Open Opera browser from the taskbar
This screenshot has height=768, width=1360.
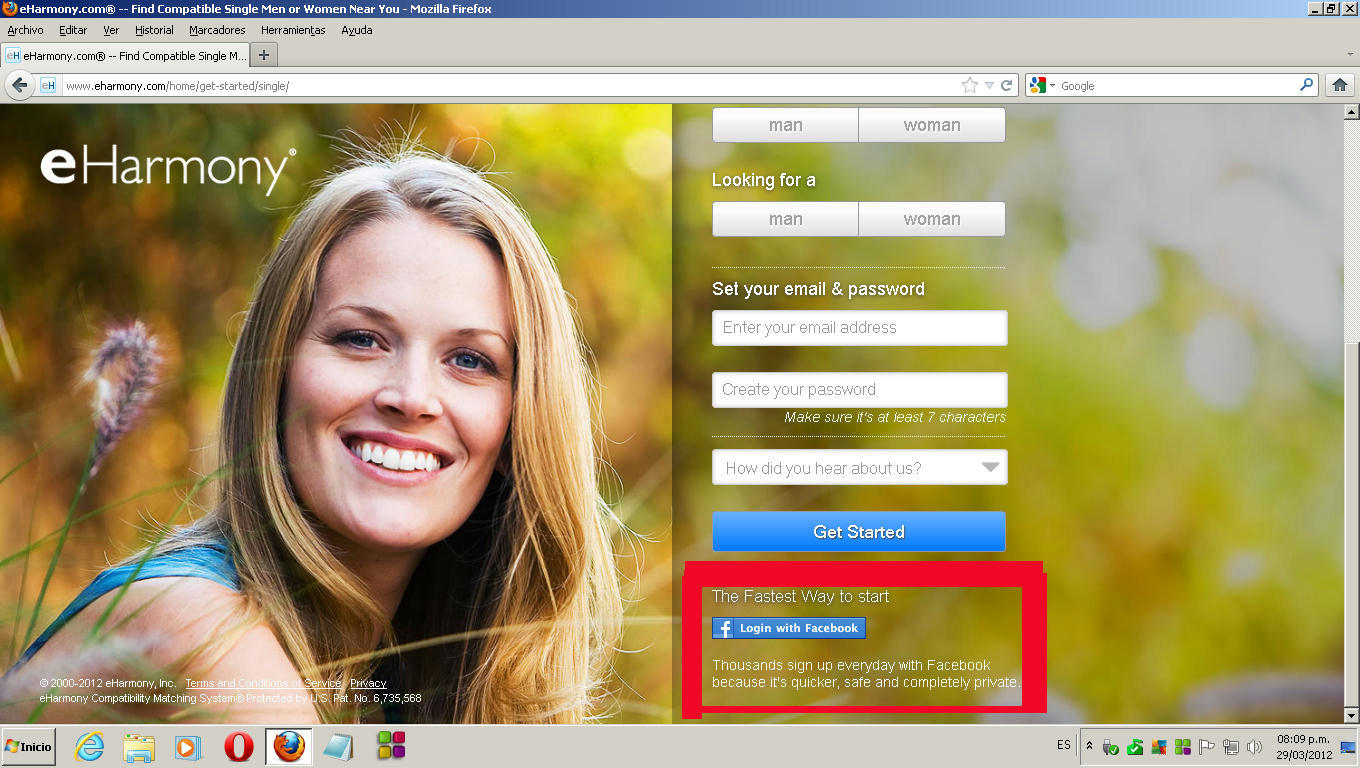[238, 747]
